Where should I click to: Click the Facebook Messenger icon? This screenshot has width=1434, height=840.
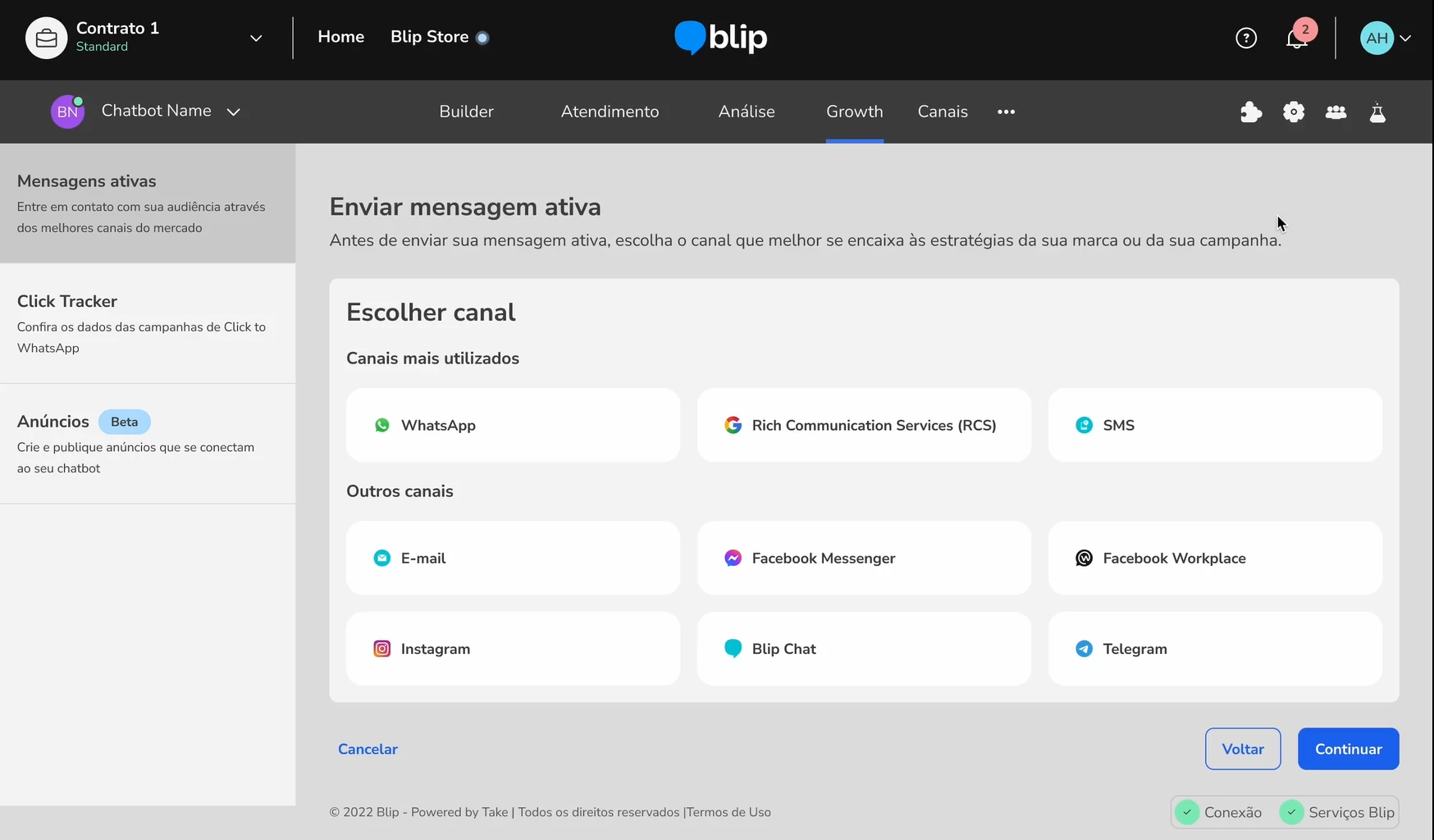733,558
